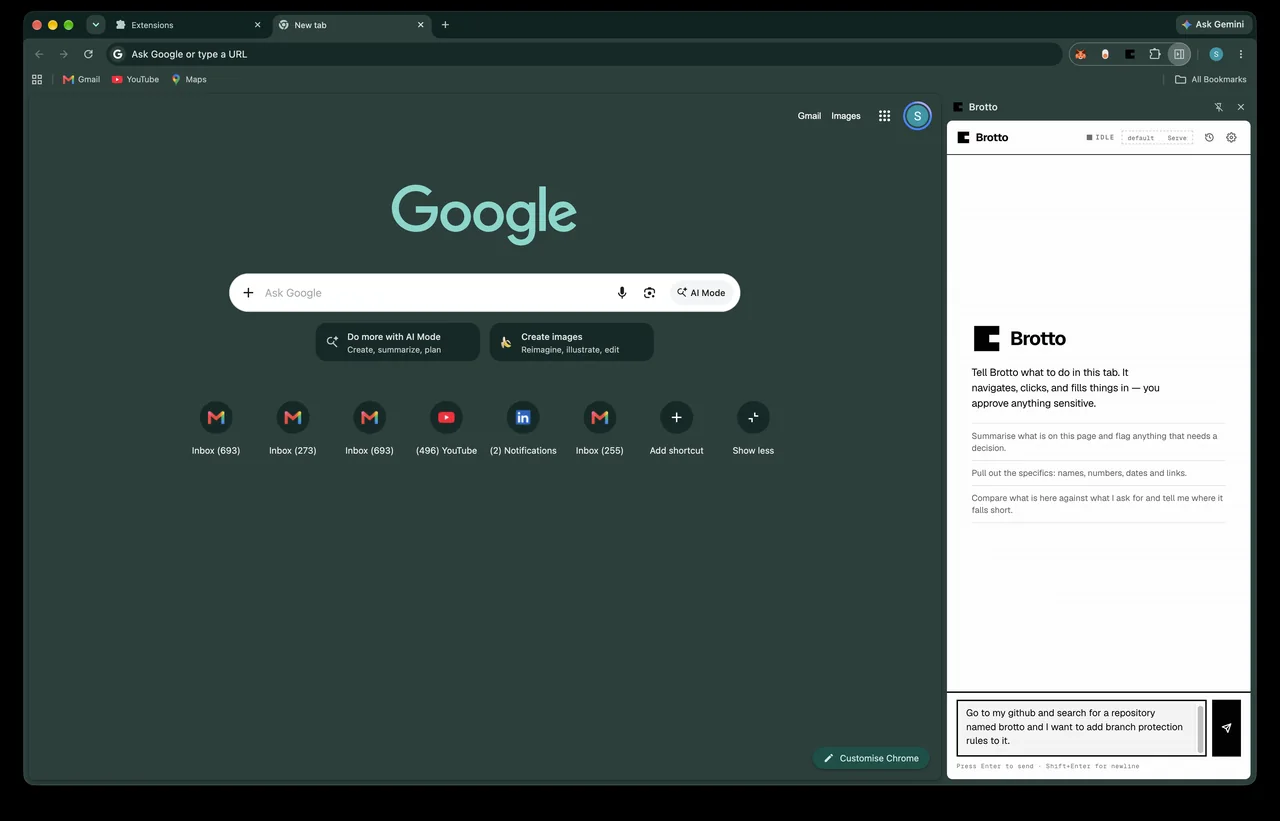Open Brotto settings gear
This screenshot has height=821, width=1280.
[1231, 138]
